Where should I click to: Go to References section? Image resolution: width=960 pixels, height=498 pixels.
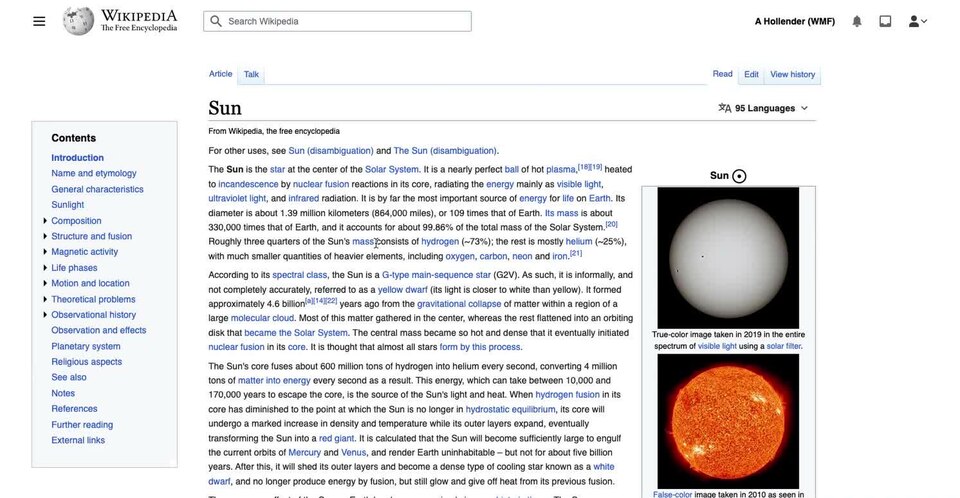[74, 409]
